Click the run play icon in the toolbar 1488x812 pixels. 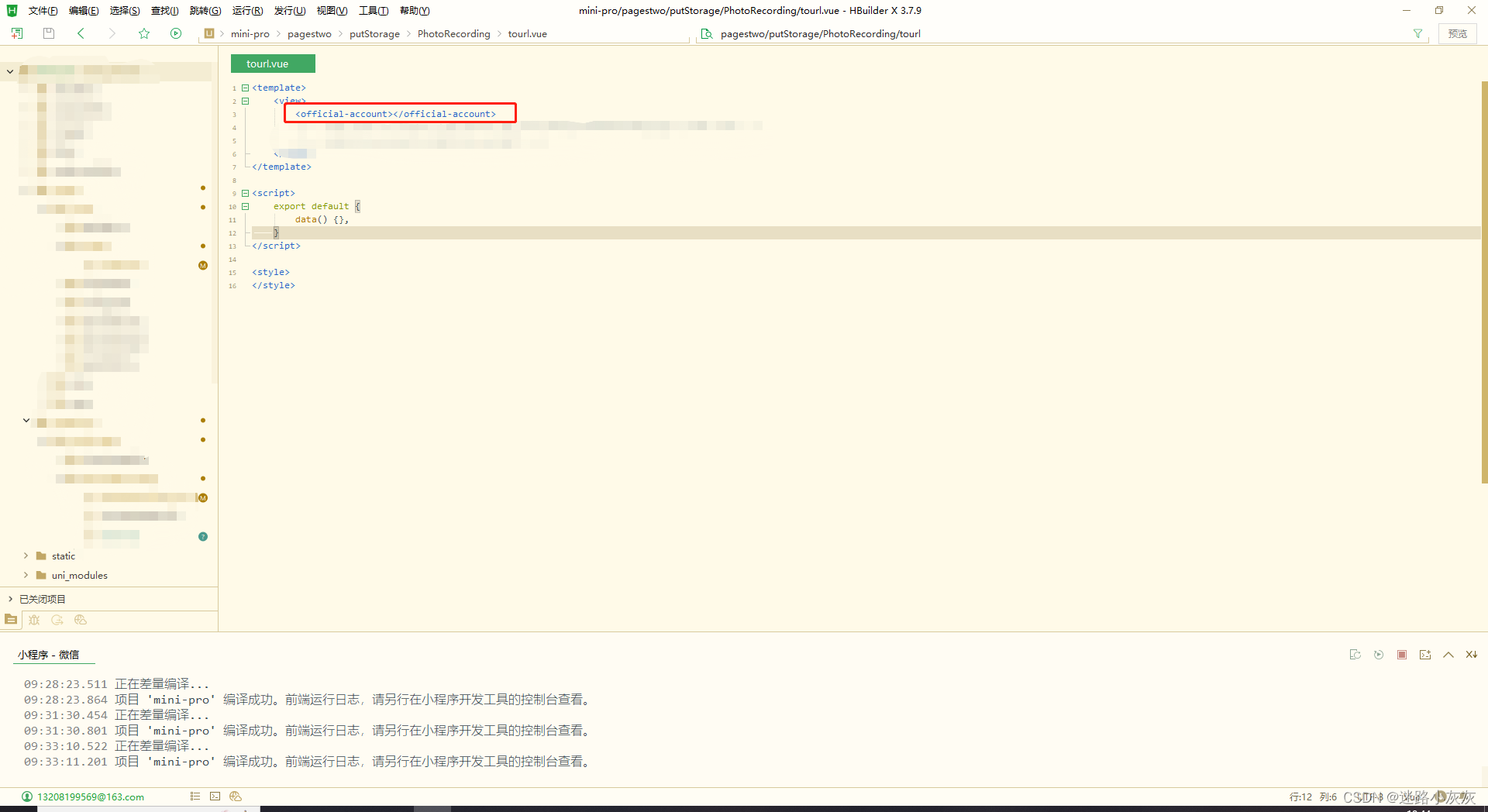click(x=176, y=33)
